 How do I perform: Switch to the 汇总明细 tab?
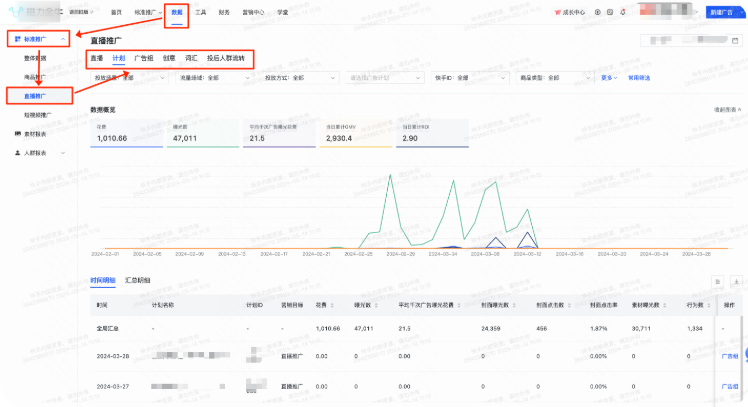[x=138, y=280]
